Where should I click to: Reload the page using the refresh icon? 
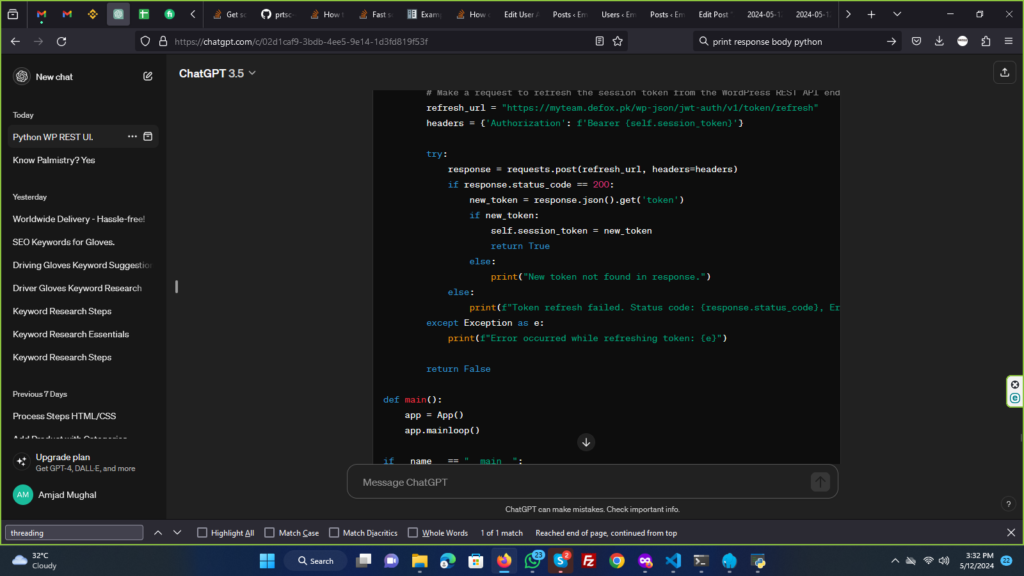[x=62, y=41]
